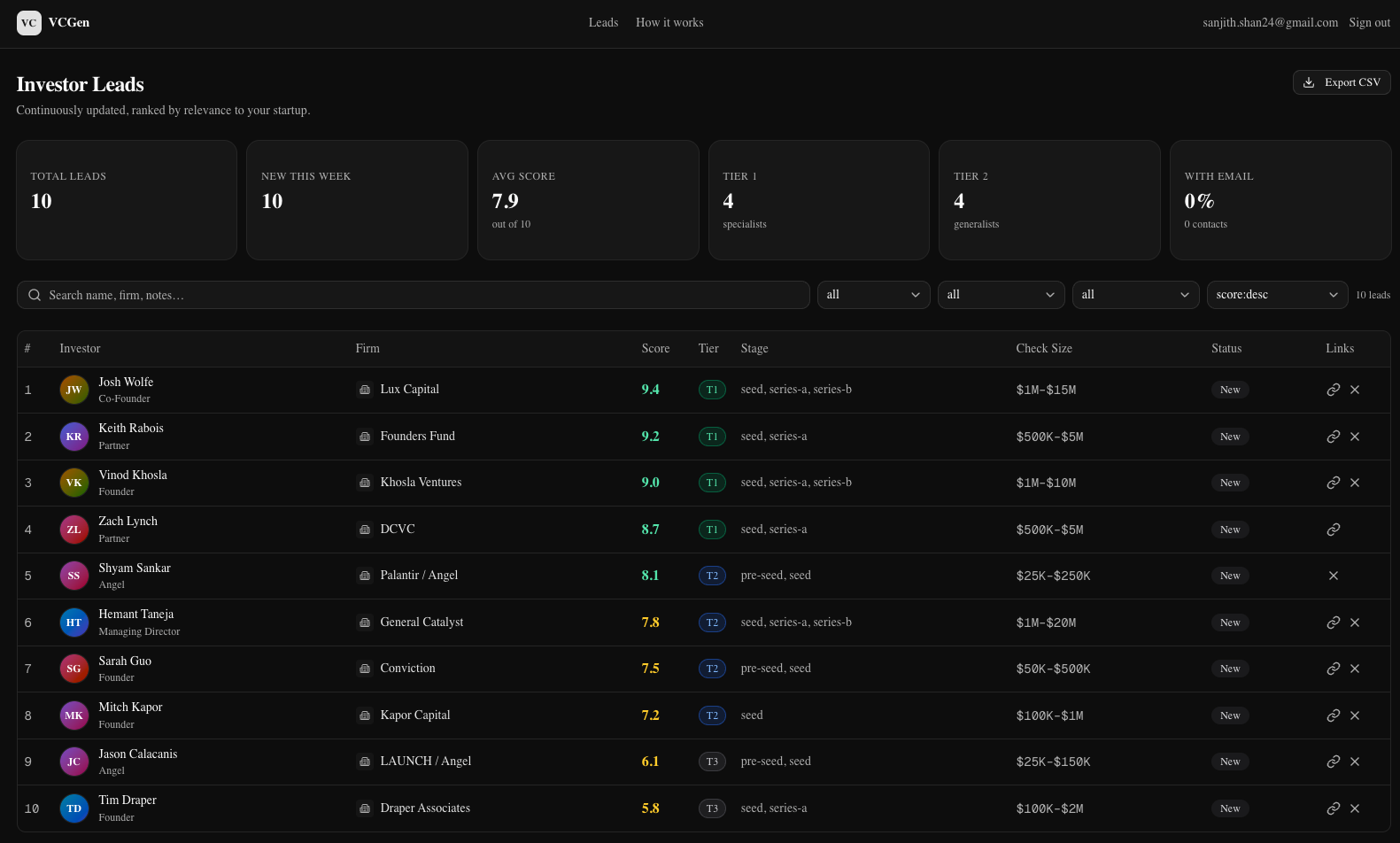Click the KR avatar for Keith Rabois
The width and height of the screenshot is (1400, 843).
click(x=74, y=437)
